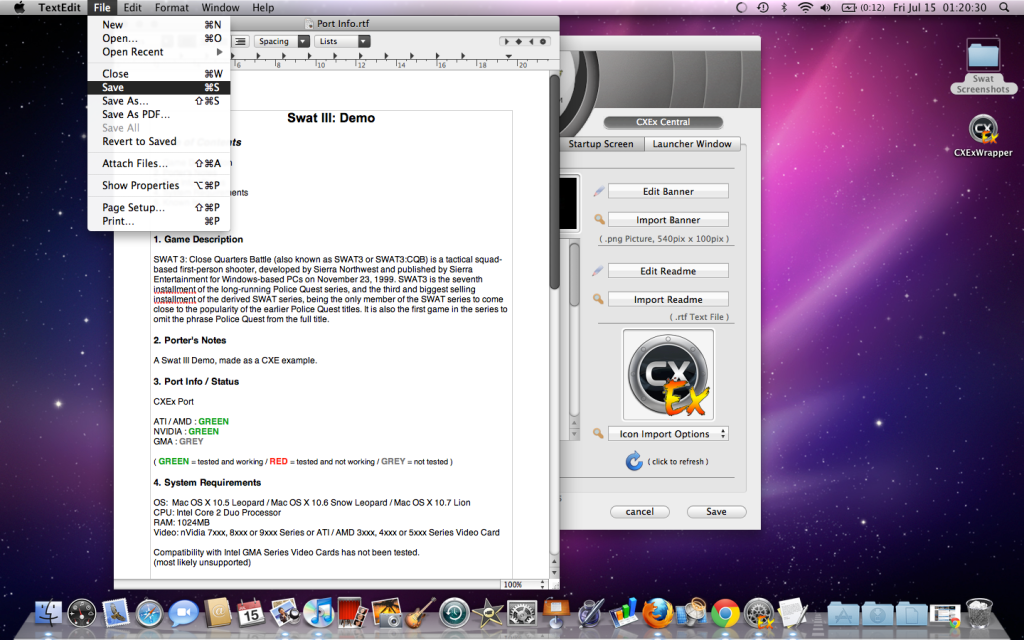Click Save button in CXEx window
1024x640 pixels.
716,512
